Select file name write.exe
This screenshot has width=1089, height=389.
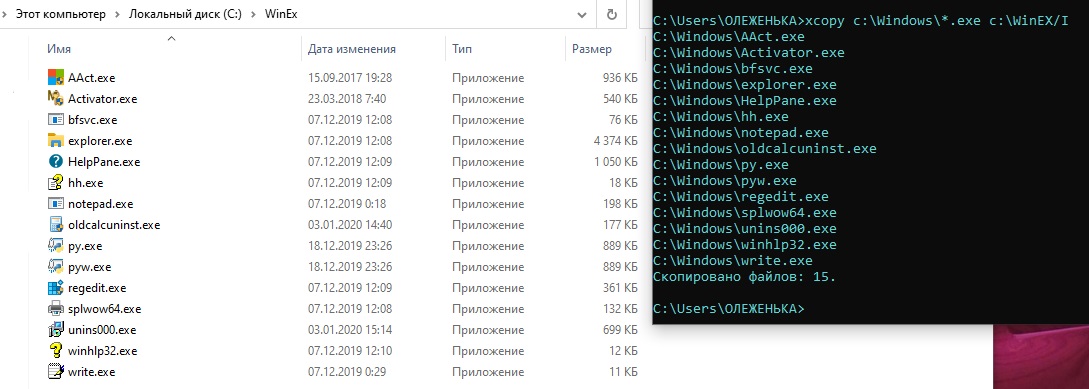coord(92,372)
